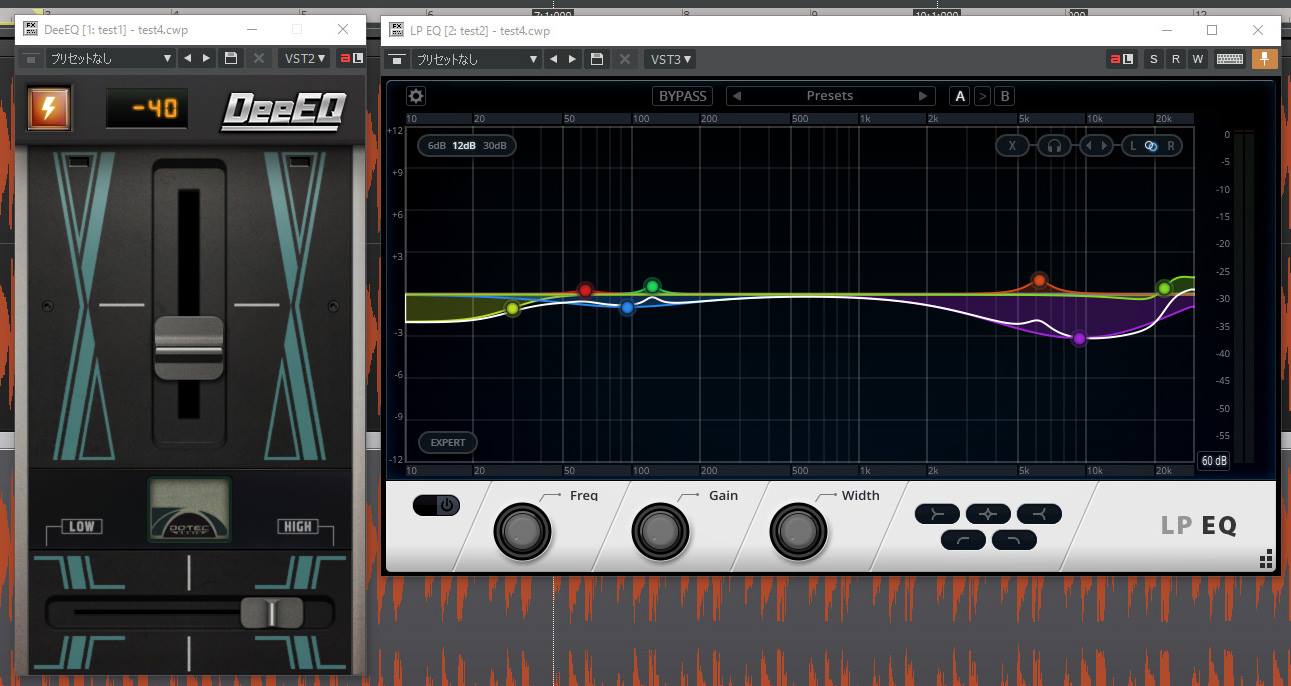Go to previous LP EQ preset arrow
The height and width of the screenshot is (686, 1291).
pos(737,96)
